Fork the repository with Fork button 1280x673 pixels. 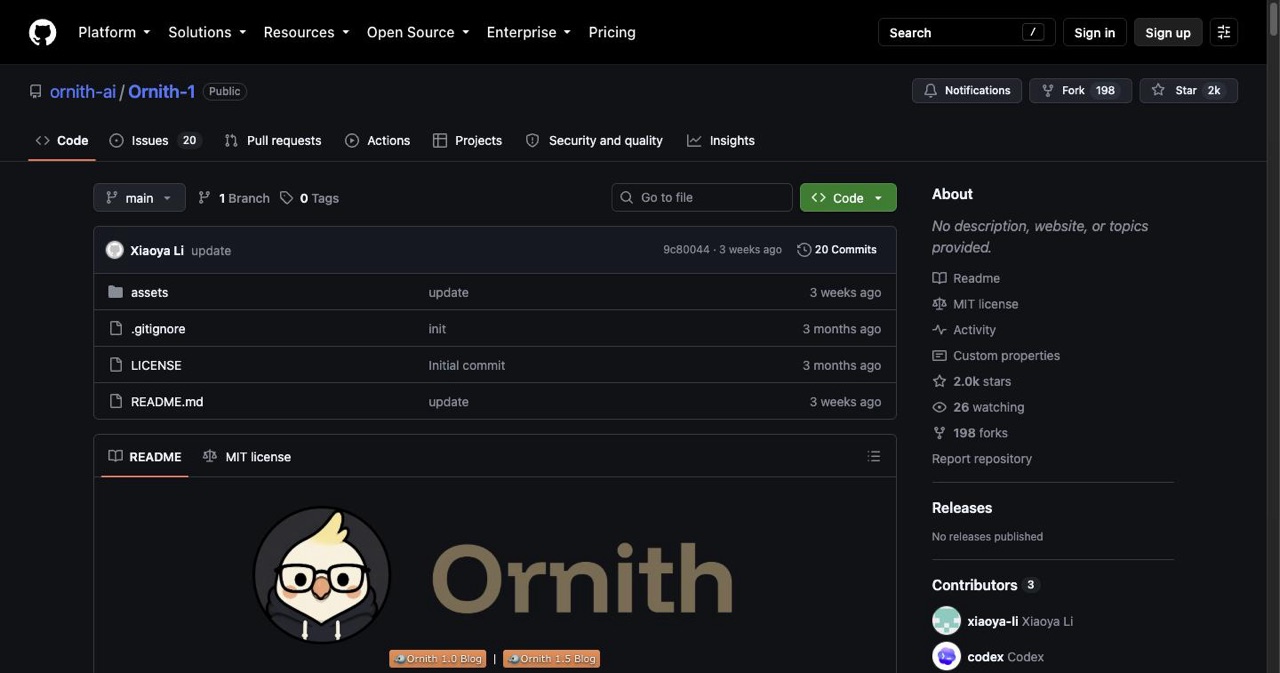(x=1080, y=90)
